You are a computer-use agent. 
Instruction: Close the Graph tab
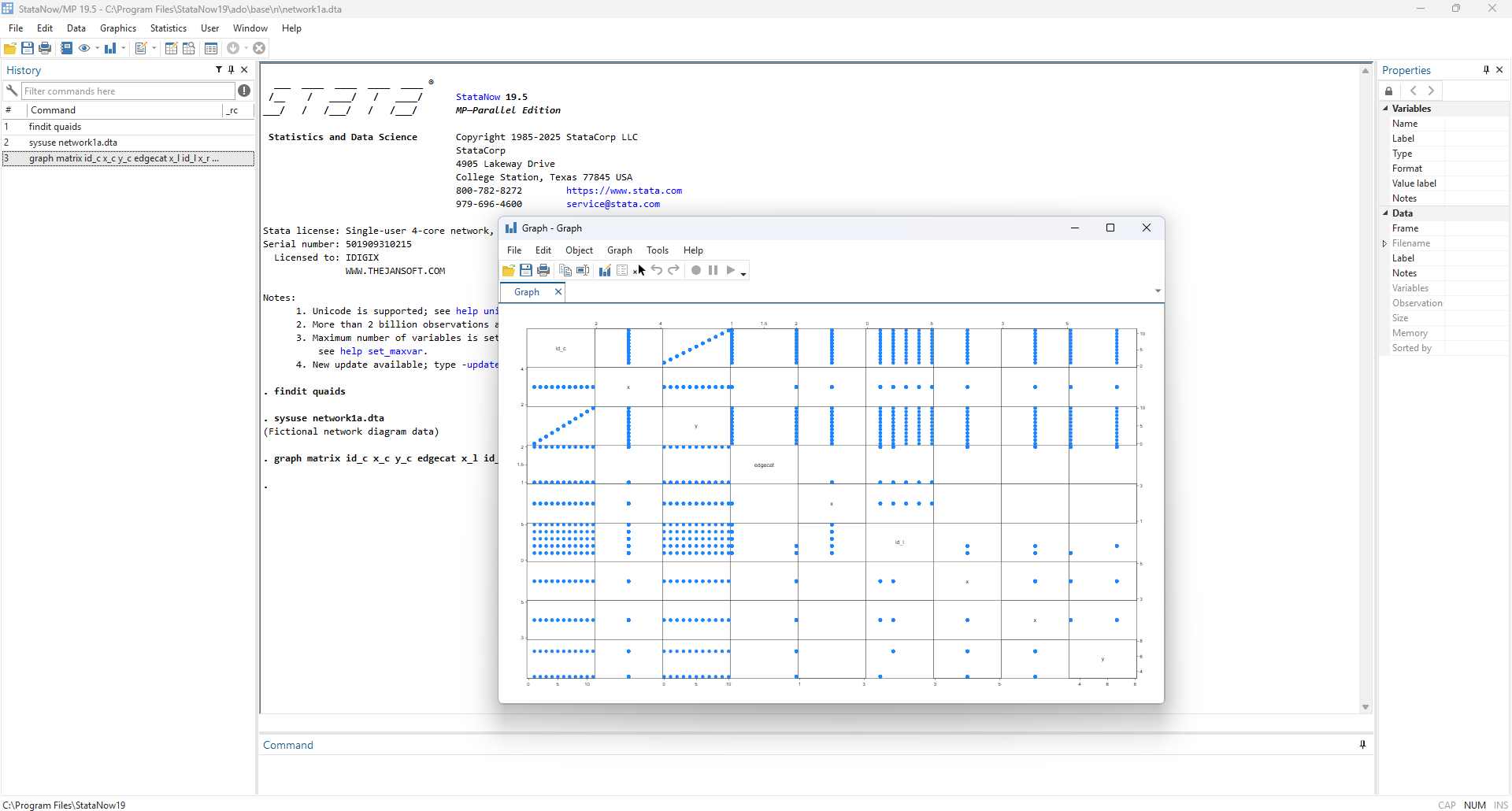(558, 292)
